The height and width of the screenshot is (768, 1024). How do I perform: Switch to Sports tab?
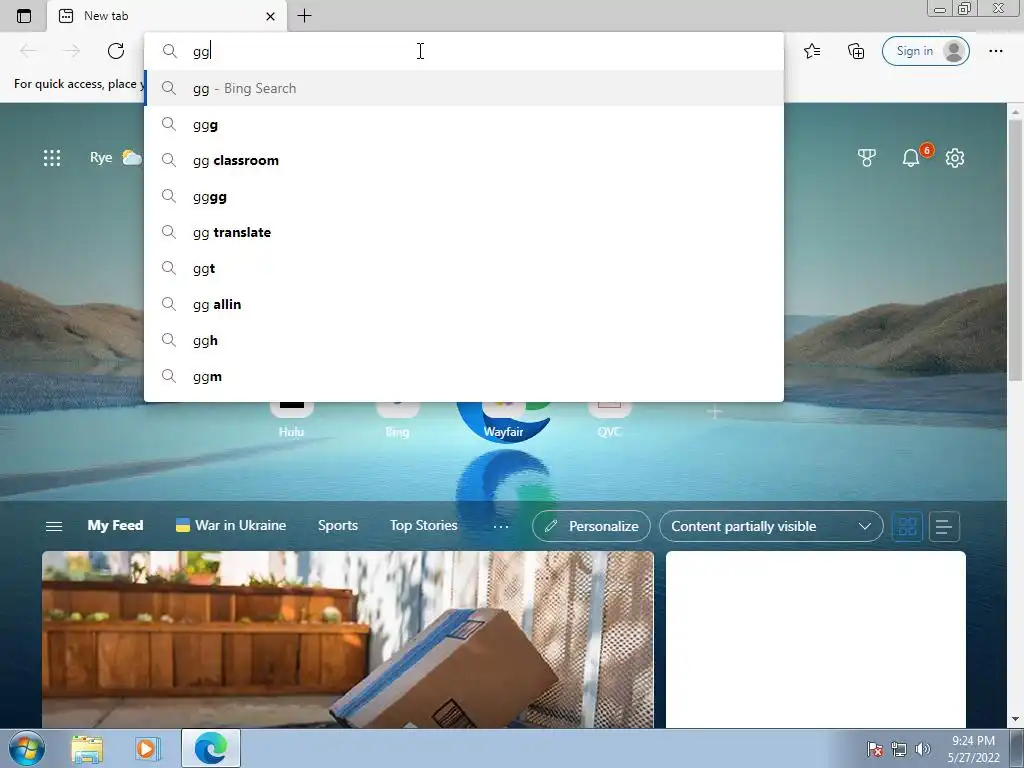(338, 526)
